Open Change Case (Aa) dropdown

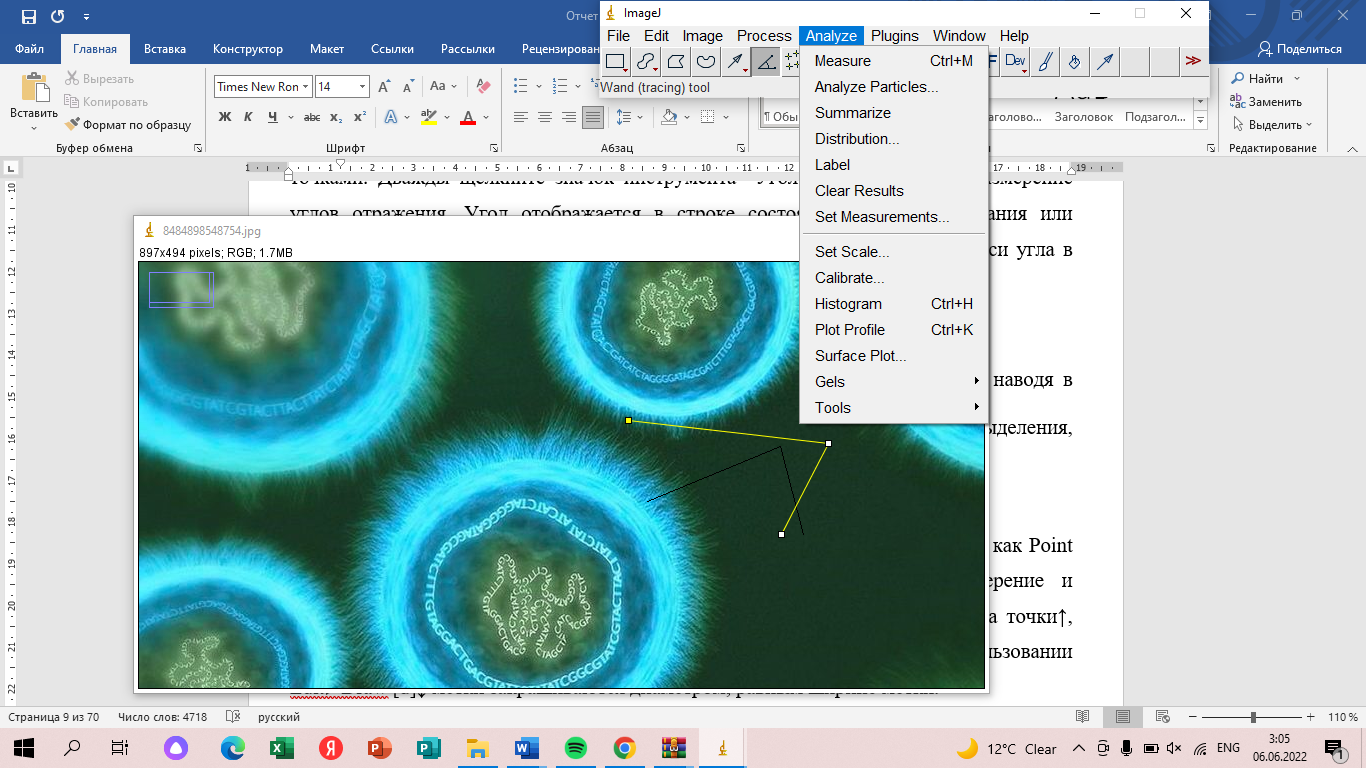click(442, 87)
